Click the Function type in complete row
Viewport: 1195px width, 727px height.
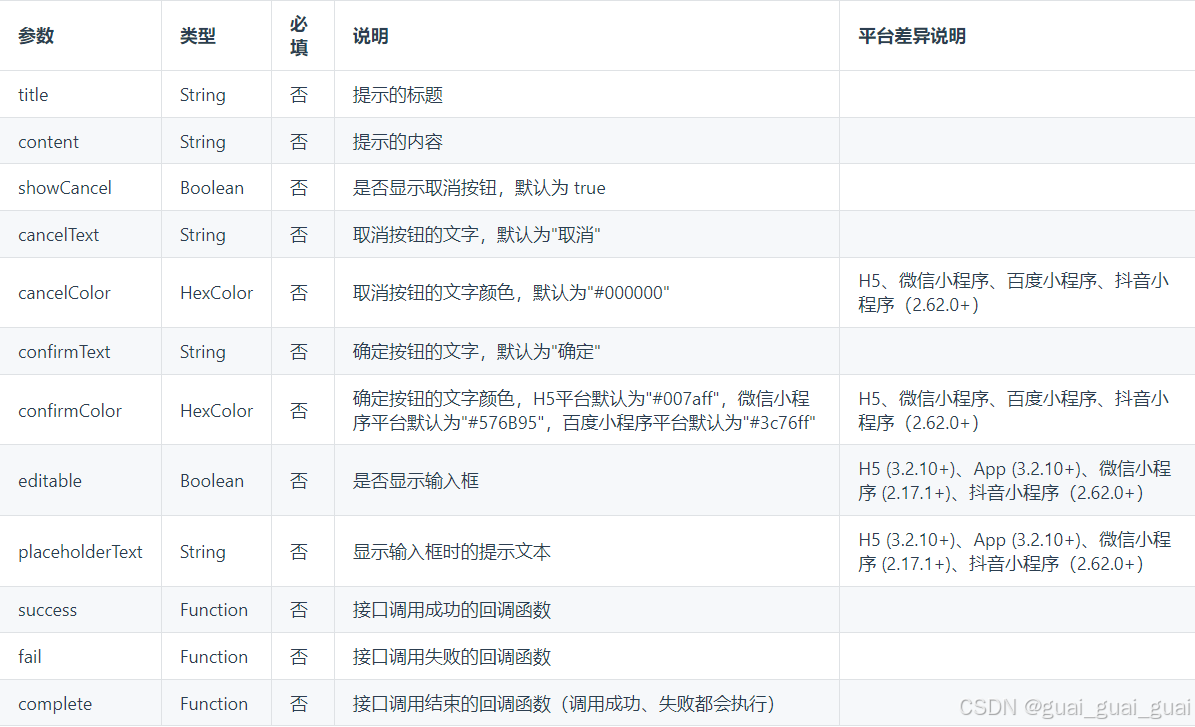(x=214, y=703)
